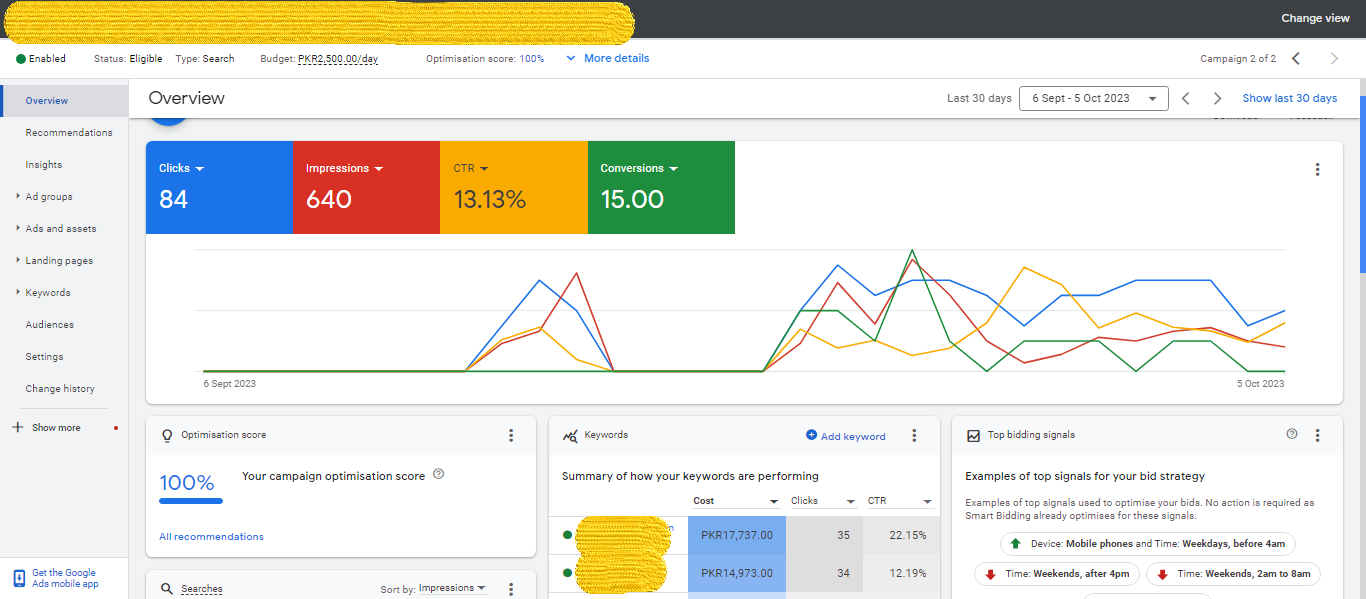1366x599 pixels.
Task: Open Sort by Impressions dropdown
Action: pyautogui.click(x=452, y=588)
